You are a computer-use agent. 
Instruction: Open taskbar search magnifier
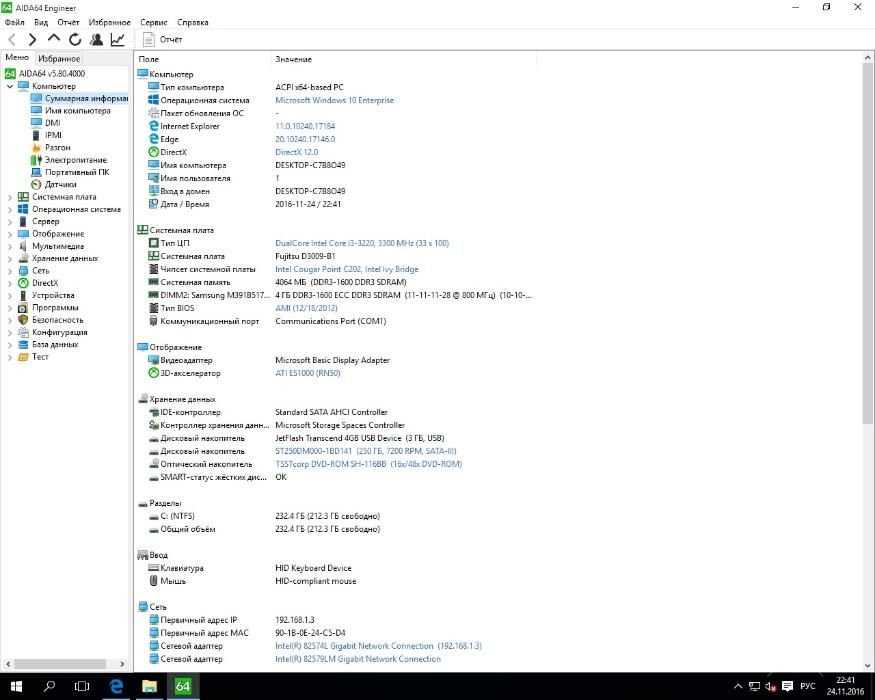49,686
